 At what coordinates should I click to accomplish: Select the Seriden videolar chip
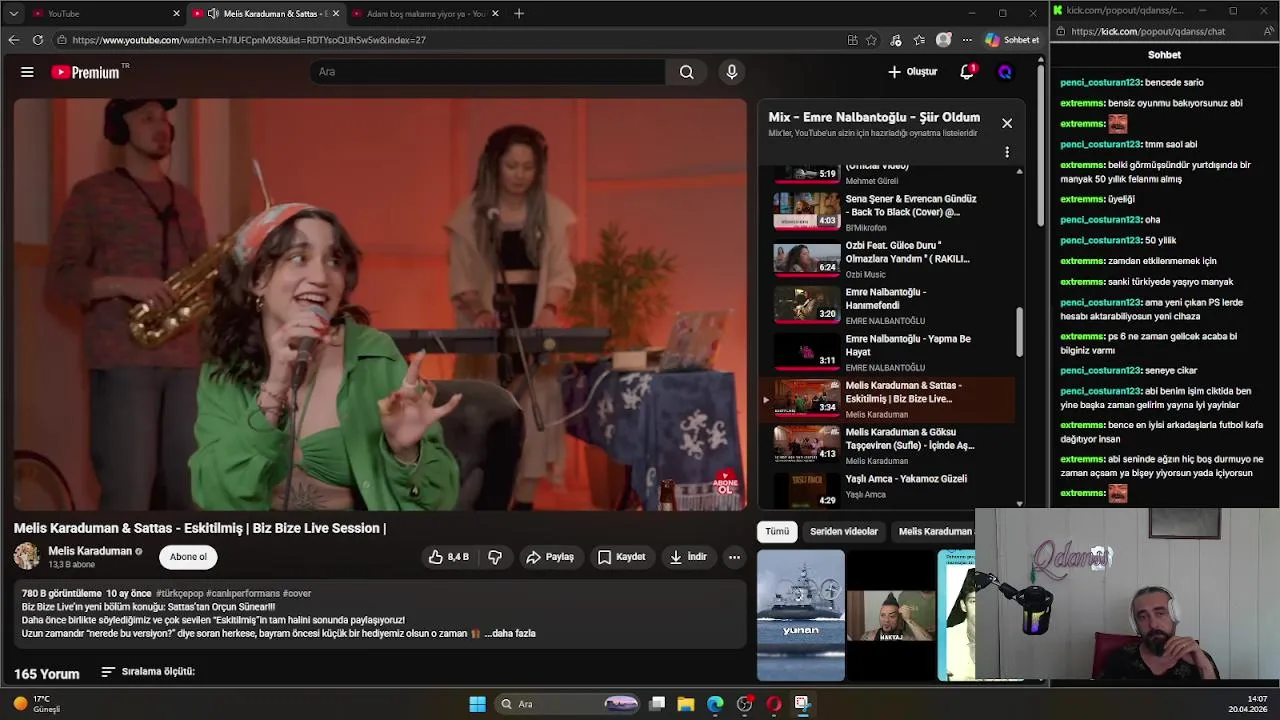tap(844, 531)
